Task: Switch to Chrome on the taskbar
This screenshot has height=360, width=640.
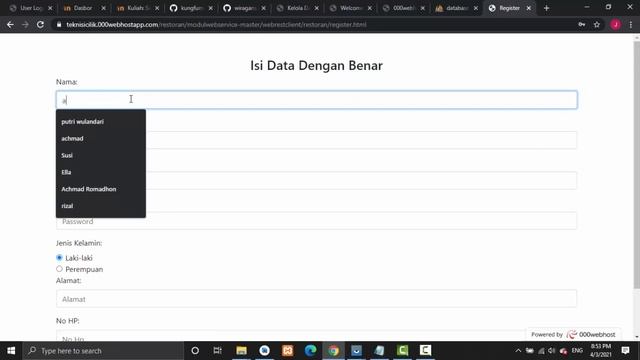Action: pyautogui.click(x=333, y=351)
